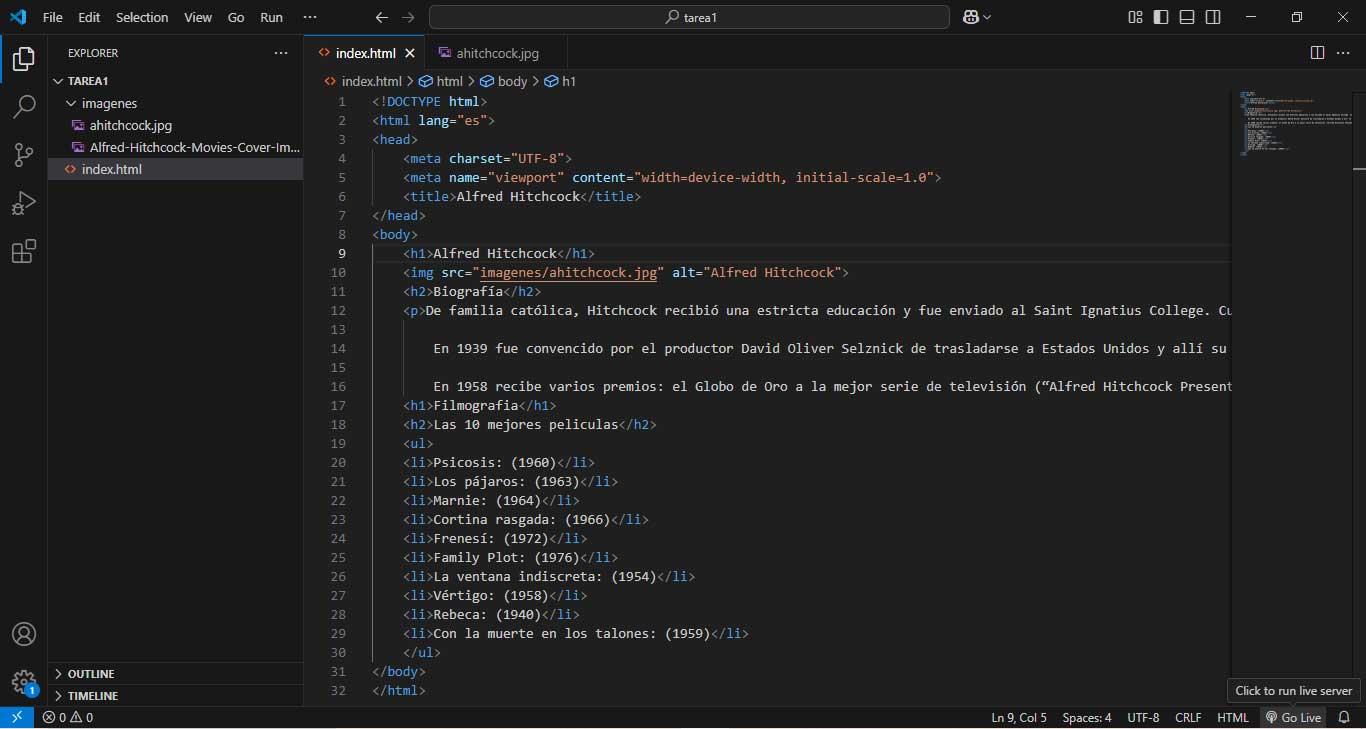
Task: Change line endings via CRLF
Action: (1188, 717)
